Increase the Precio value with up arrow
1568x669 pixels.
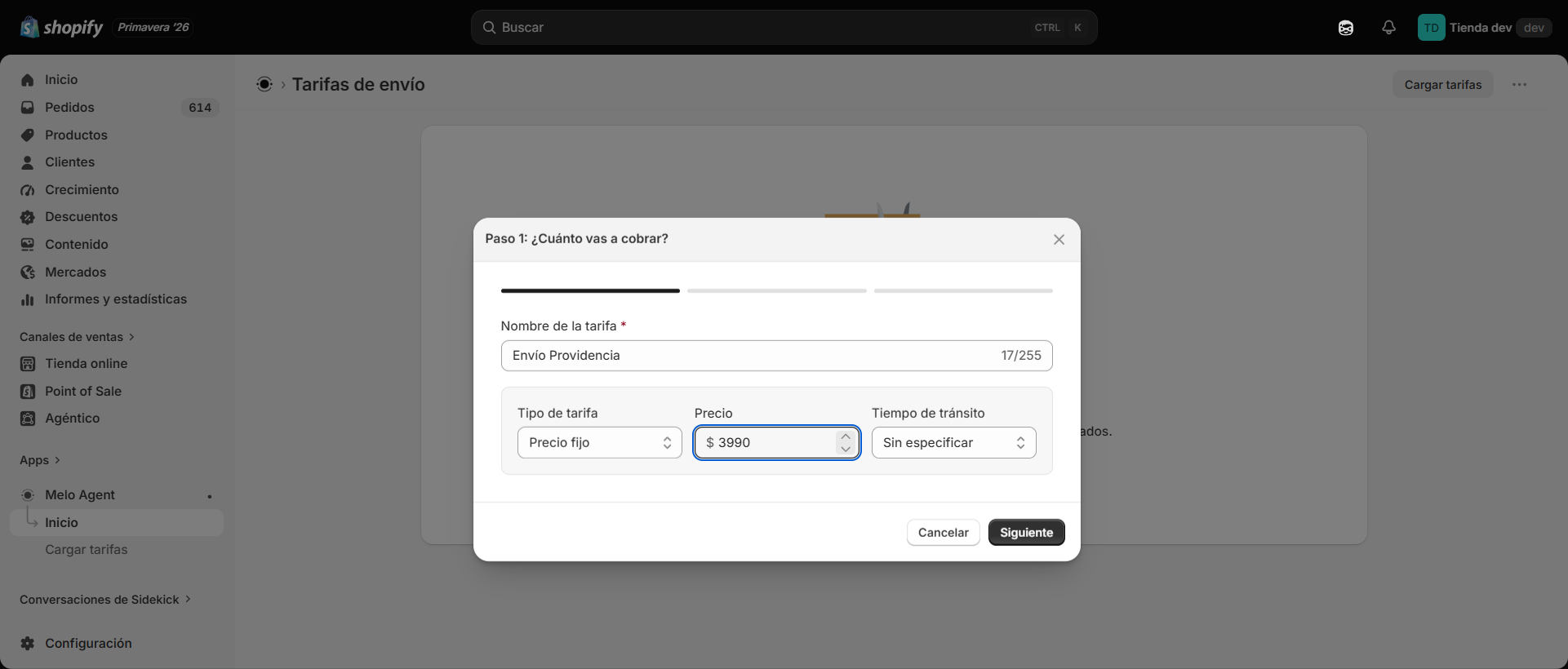click(846, 436)
